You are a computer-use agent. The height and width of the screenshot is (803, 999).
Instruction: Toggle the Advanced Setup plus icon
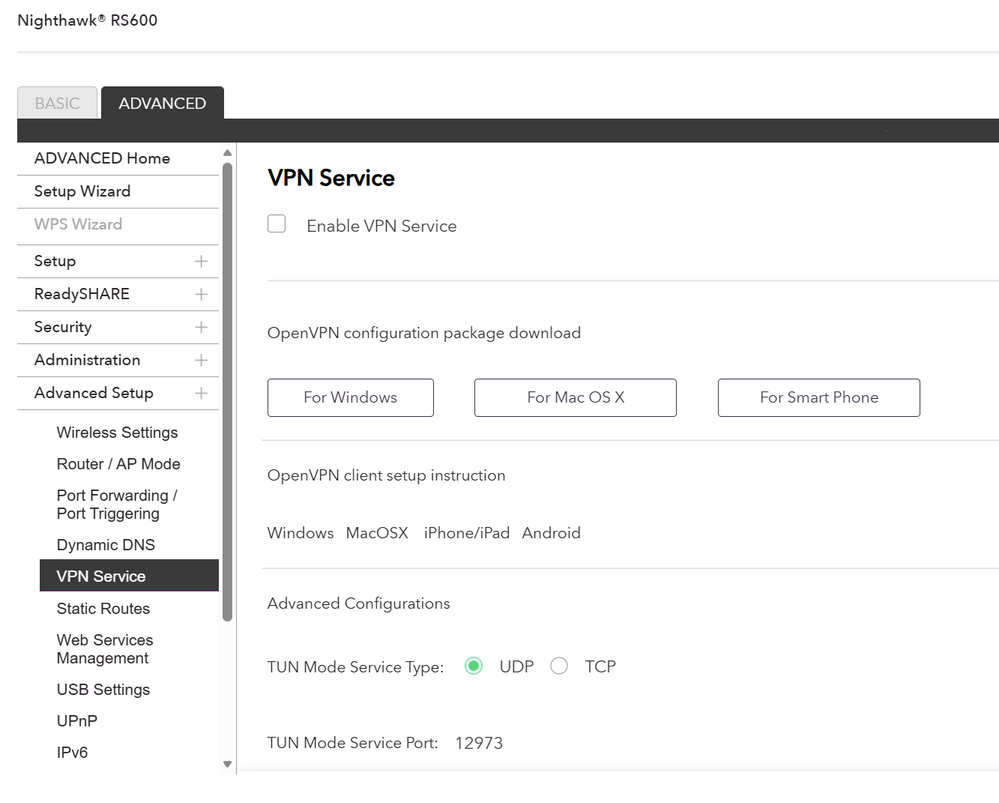coord(201,393)
